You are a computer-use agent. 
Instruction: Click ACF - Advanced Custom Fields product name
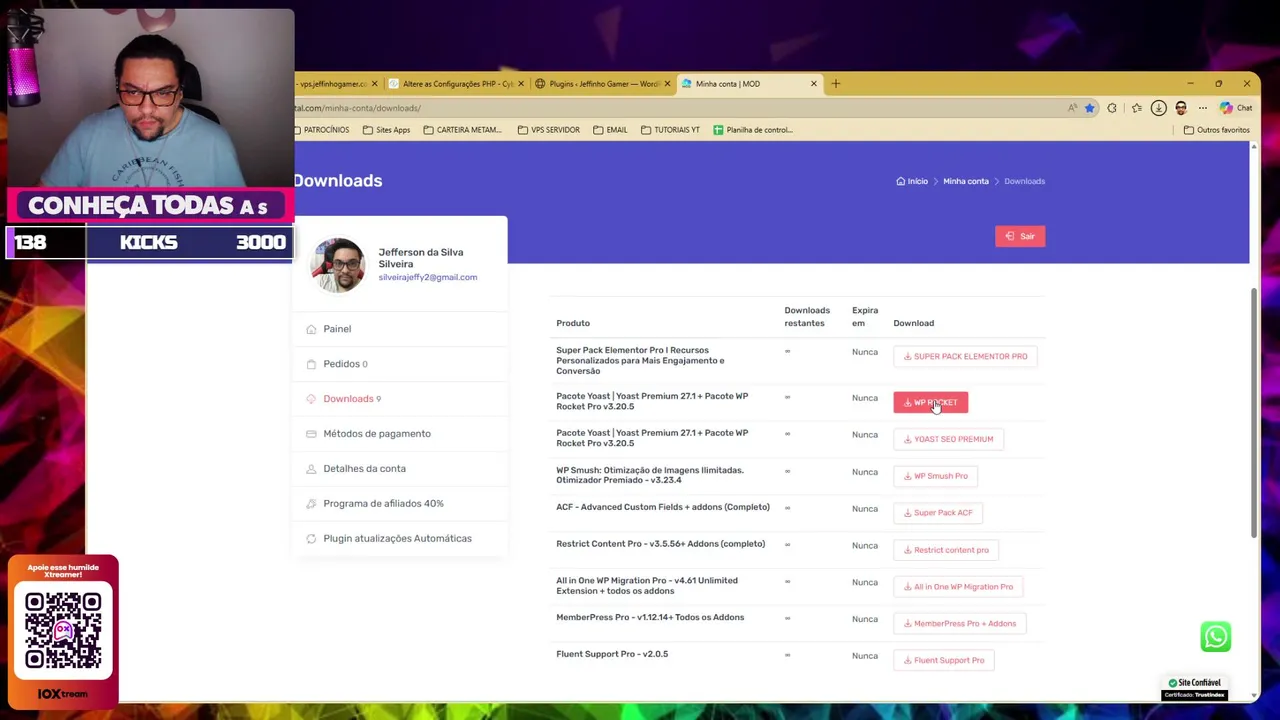coord(663,507)
